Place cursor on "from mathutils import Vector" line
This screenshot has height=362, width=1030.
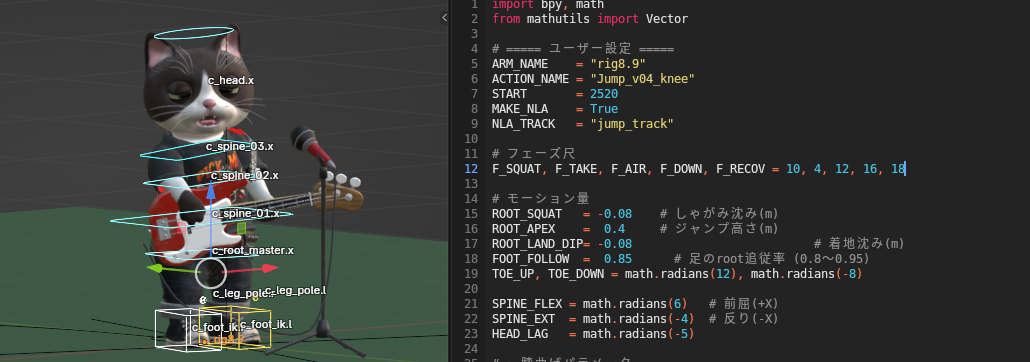click(590, 19)
